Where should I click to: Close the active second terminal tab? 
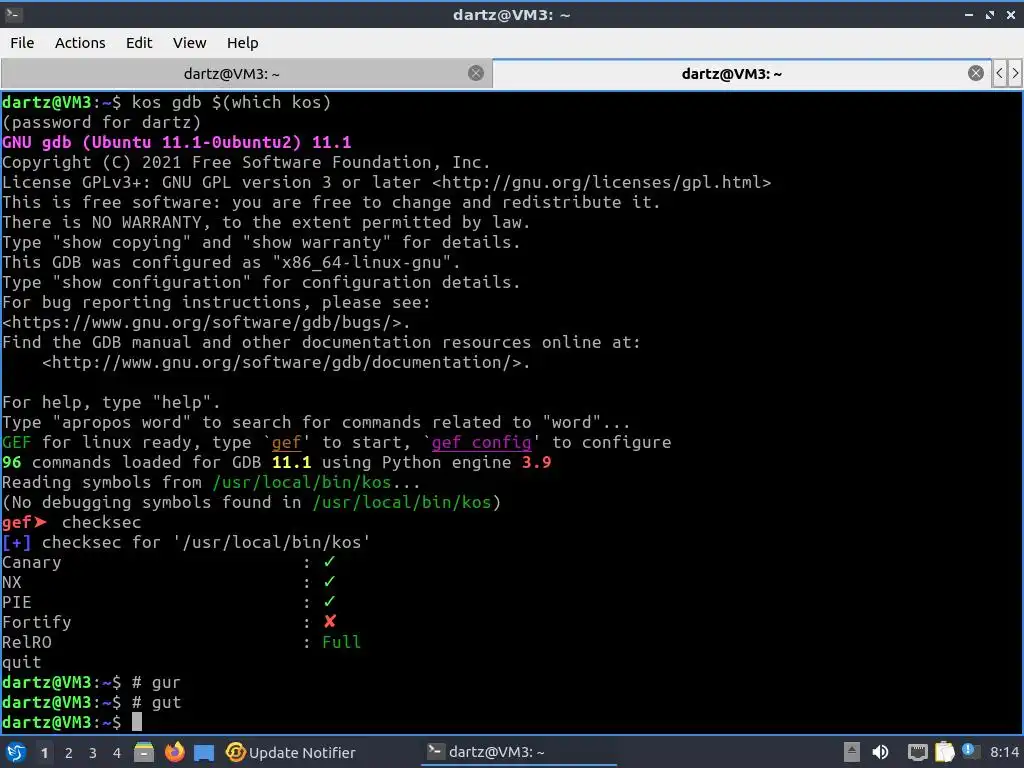(976, 73)
